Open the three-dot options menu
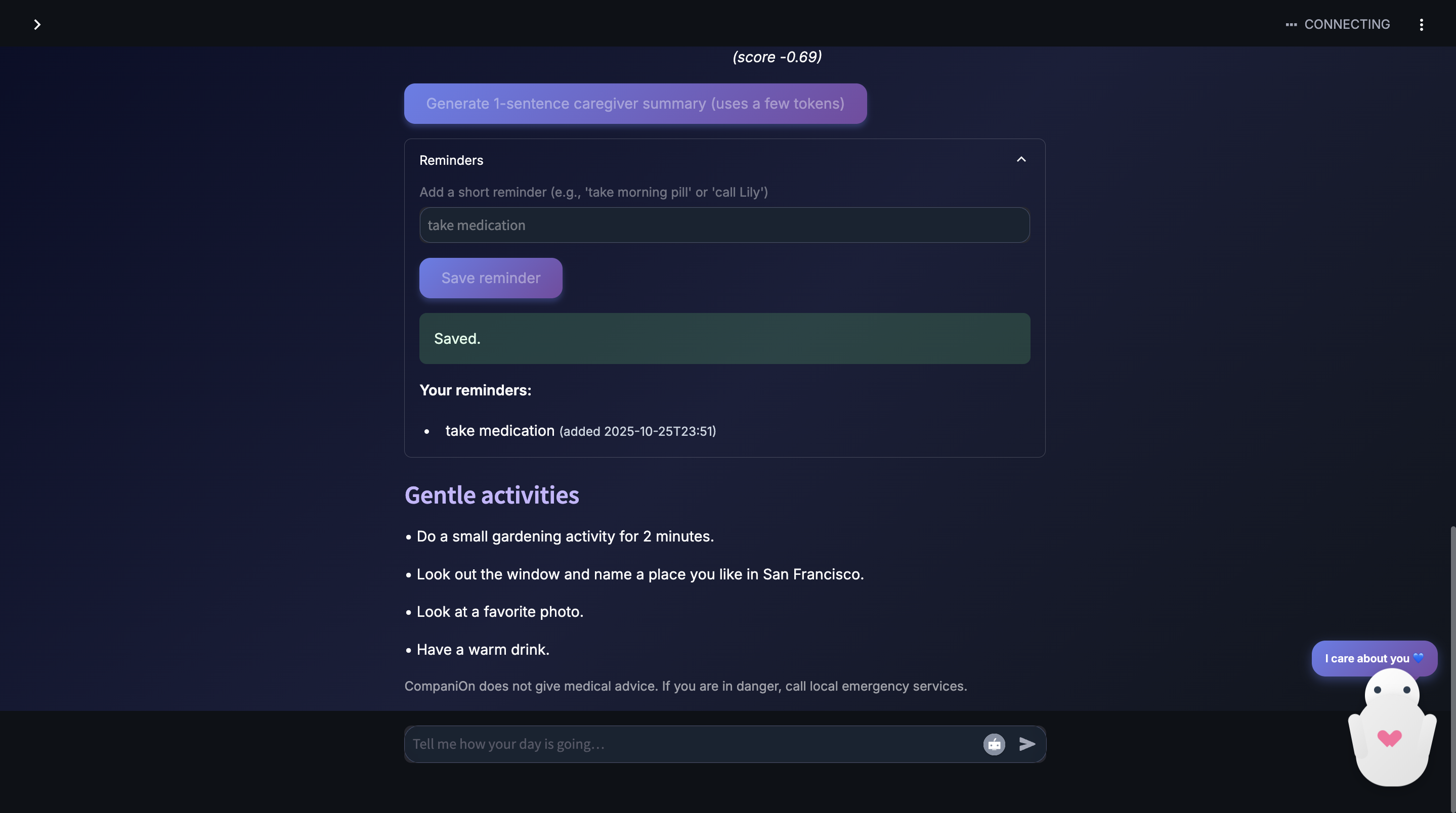 coord(1421,24)
